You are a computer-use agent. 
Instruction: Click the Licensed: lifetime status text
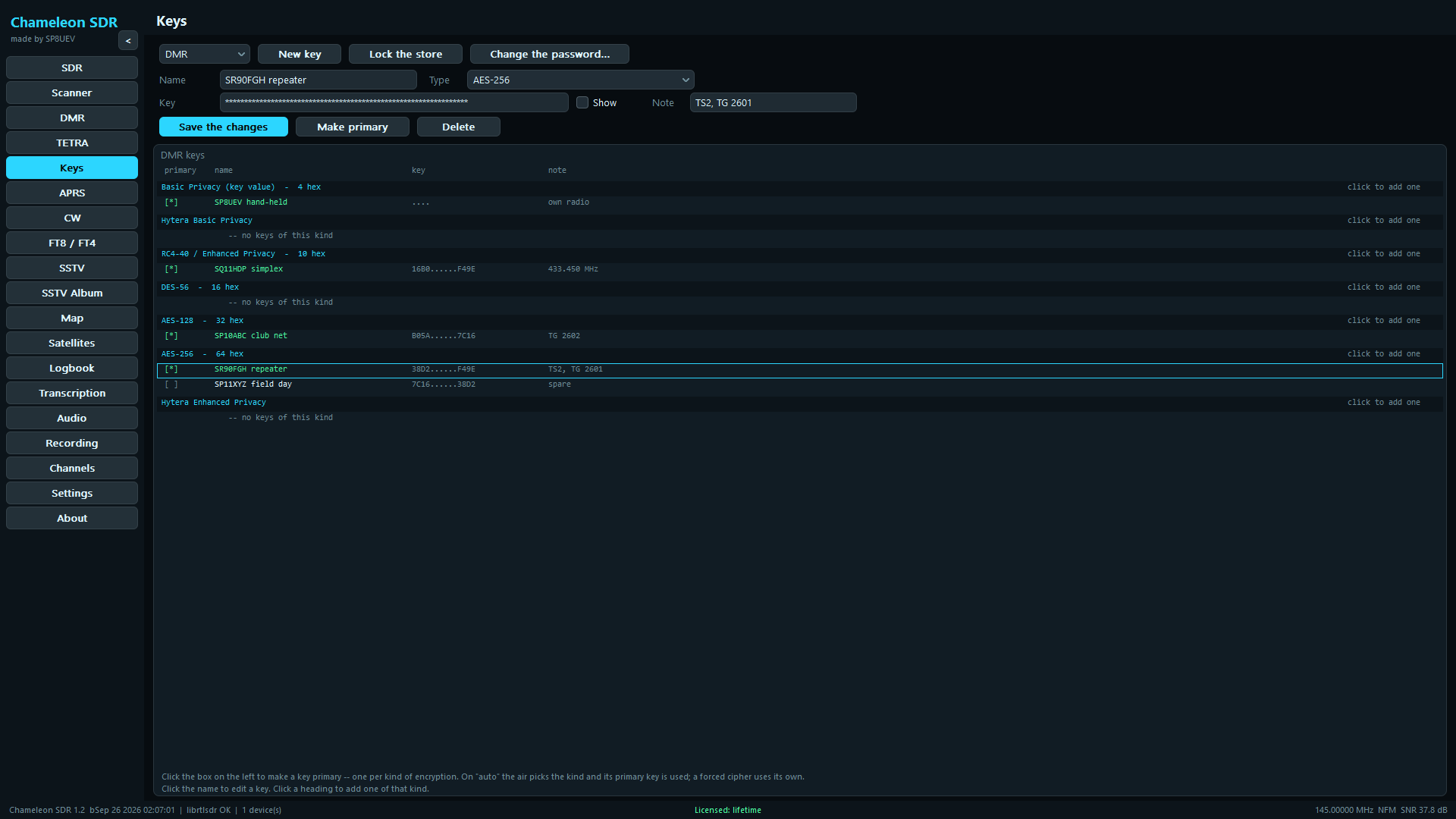[x=728, y=810]
